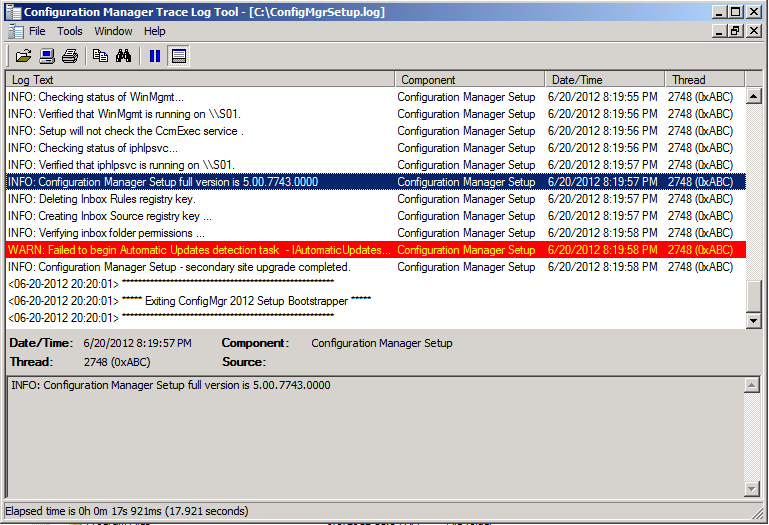Viewport: 769px width, 525px height.
Task: Click the log list scrollbar thumb
Action: point(753,296)
